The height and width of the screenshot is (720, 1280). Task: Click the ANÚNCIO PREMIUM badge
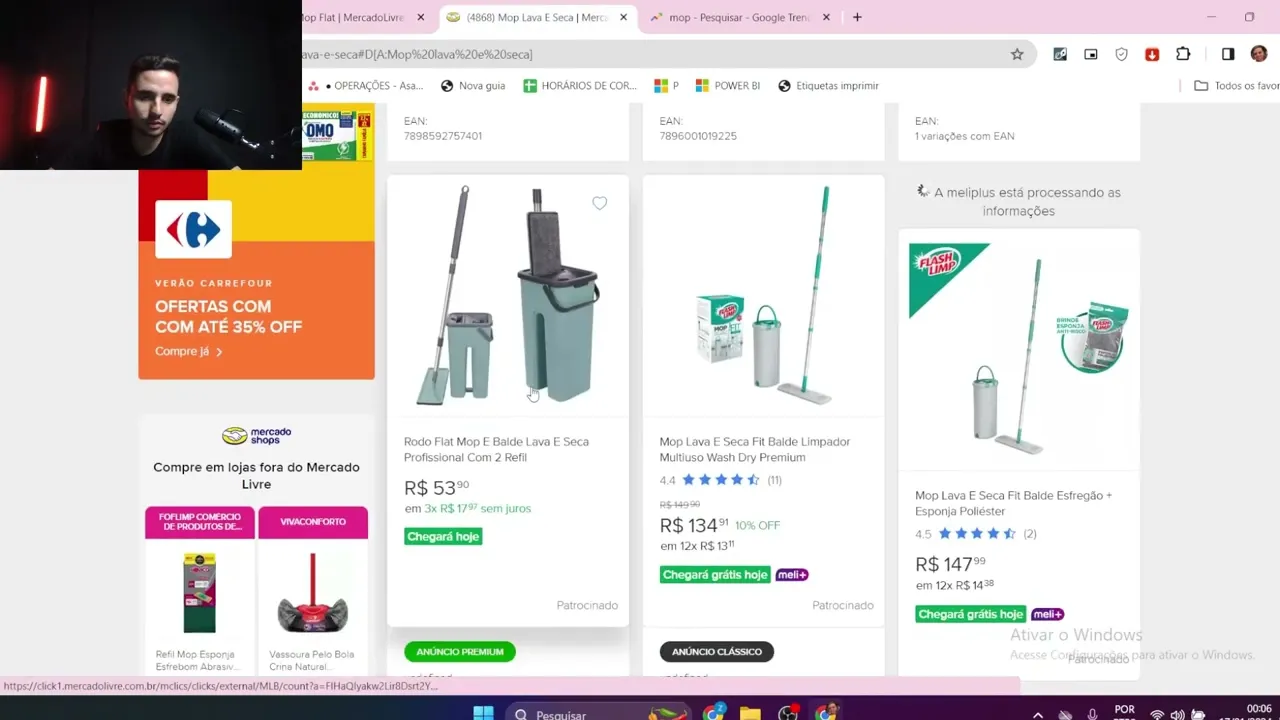pos(460,652)
